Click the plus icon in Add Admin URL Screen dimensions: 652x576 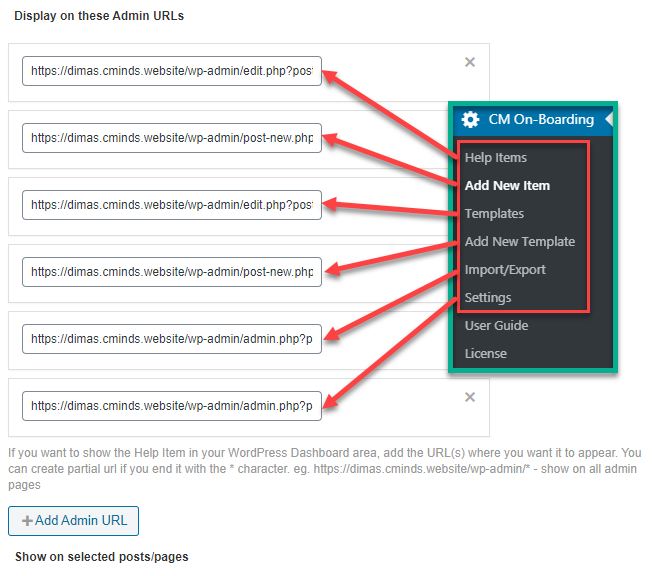click(x=27, y=521)
